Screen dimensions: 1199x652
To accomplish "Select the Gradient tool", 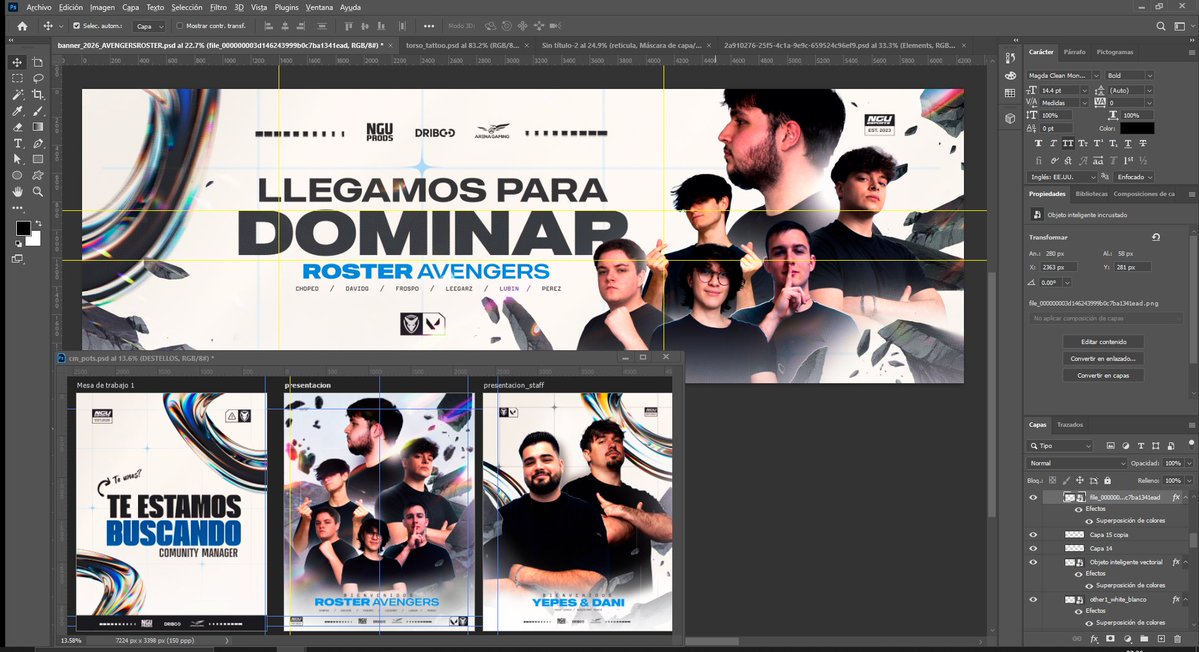I will point(37,127).
